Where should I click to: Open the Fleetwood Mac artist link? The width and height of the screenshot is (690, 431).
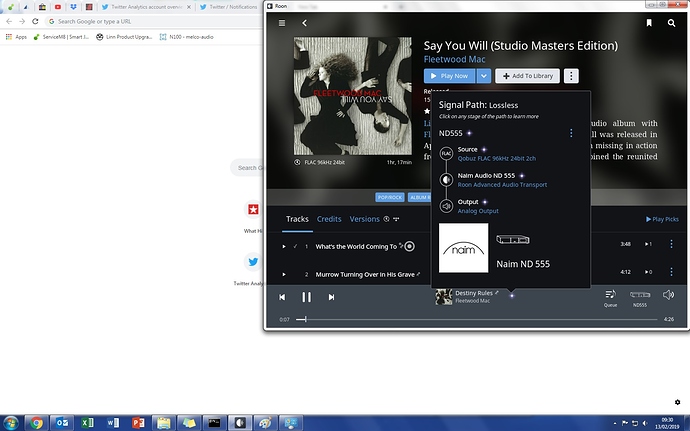point(454,59)
